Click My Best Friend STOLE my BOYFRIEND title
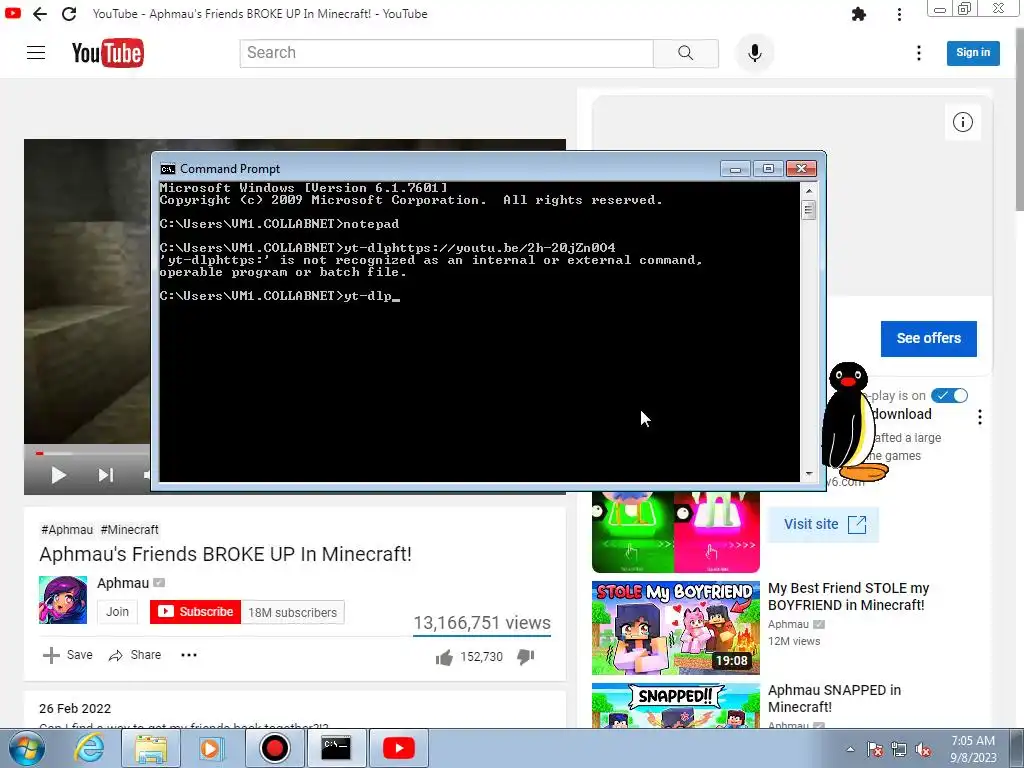 pyautogui.click(x=848, y=597)
